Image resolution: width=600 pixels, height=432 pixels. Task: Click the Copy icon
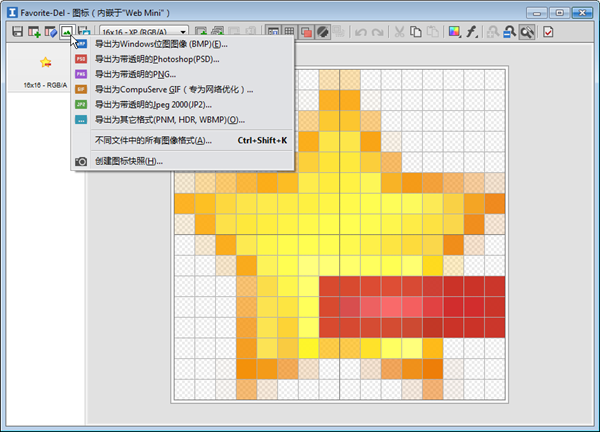coord(416,32)
